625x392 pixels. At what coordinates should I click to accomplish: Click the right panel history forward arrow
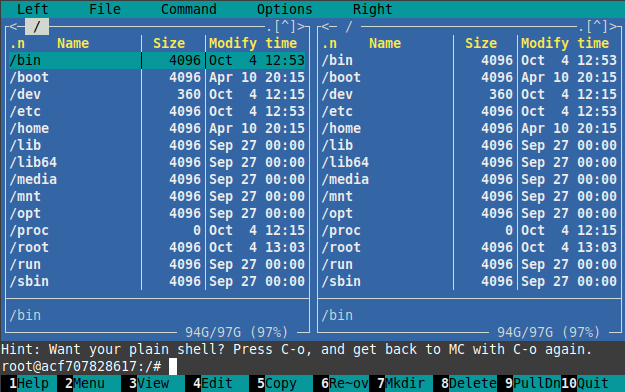pyautogui.click(x=613, y=26)
